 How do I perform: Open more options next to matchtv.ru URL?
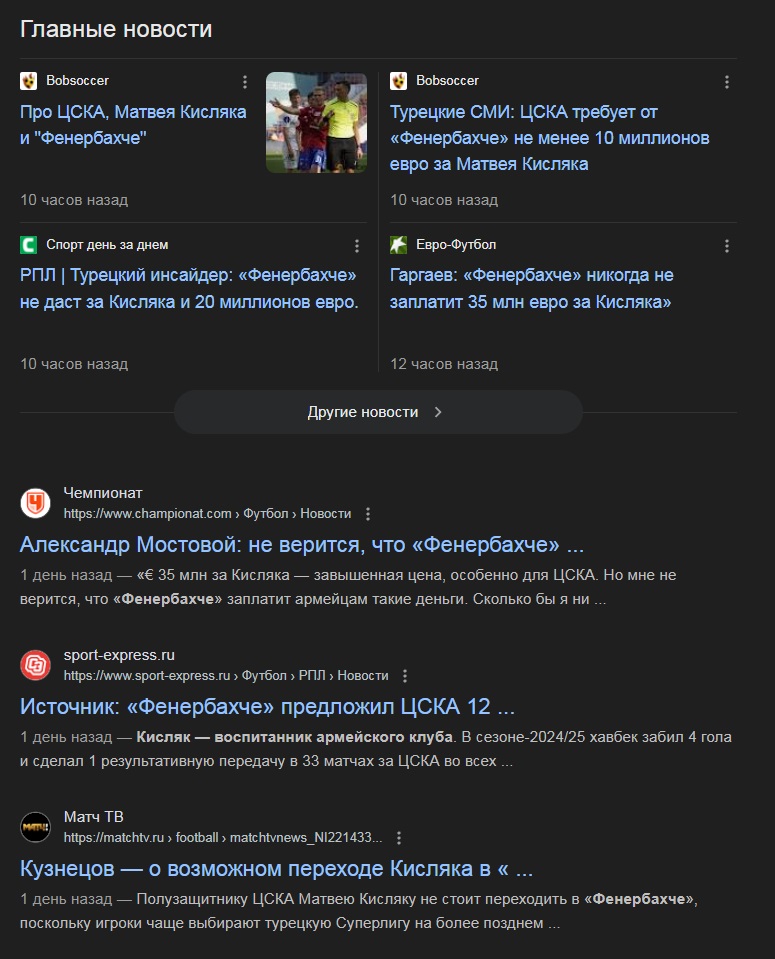coord(399,839)
